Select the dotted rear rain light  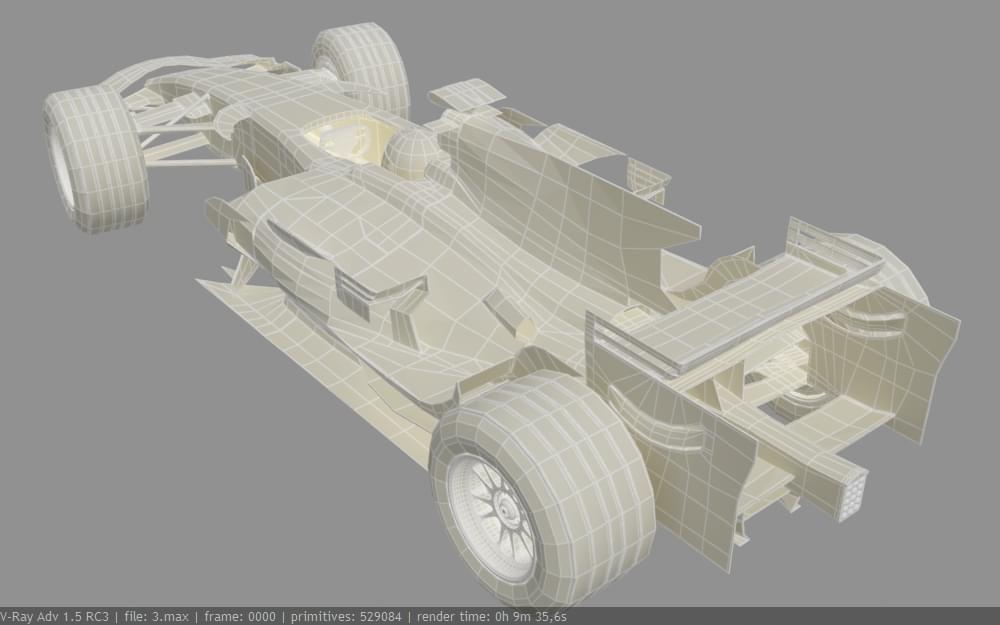point(849,494)
